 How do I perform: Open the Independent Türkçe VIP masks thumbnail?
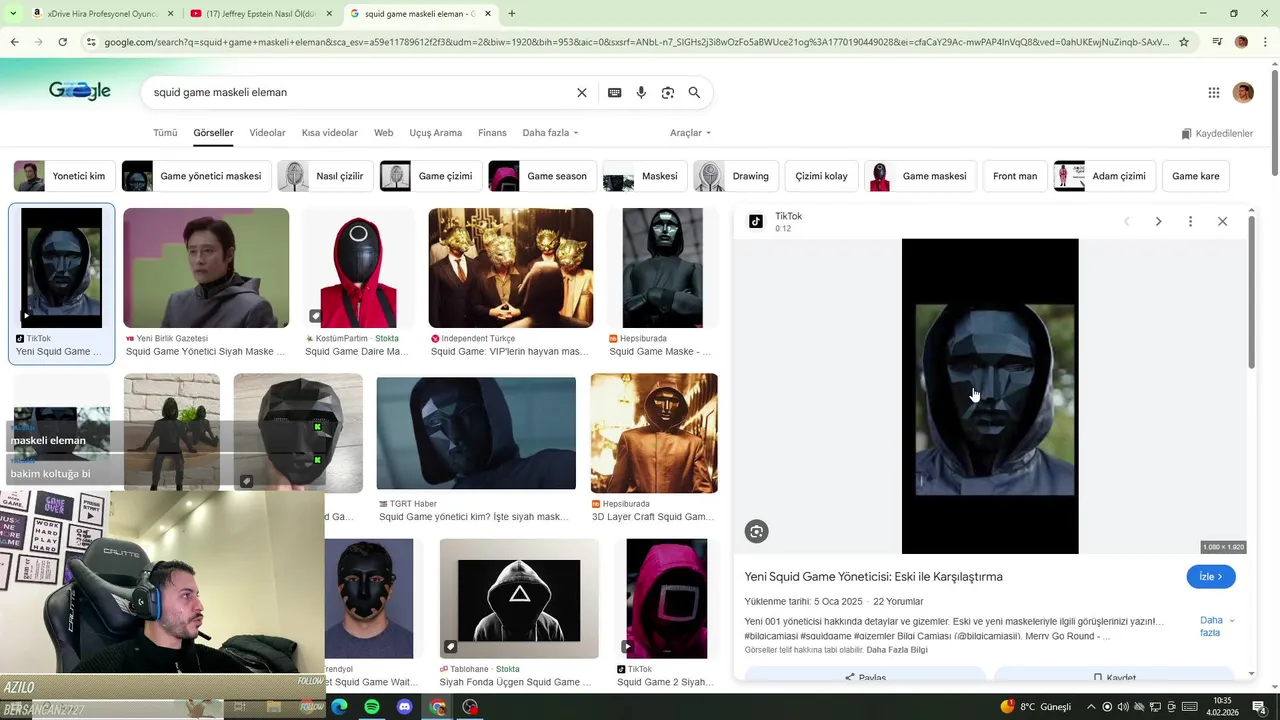coord(511,268)
